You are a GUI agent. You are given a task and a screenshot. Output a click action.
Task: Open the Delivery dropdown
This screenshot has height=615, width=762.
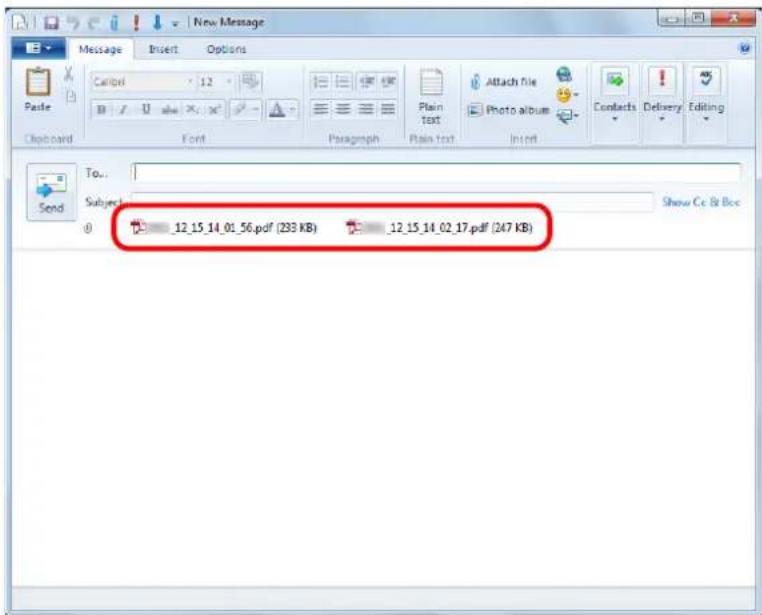coord(662,95)
